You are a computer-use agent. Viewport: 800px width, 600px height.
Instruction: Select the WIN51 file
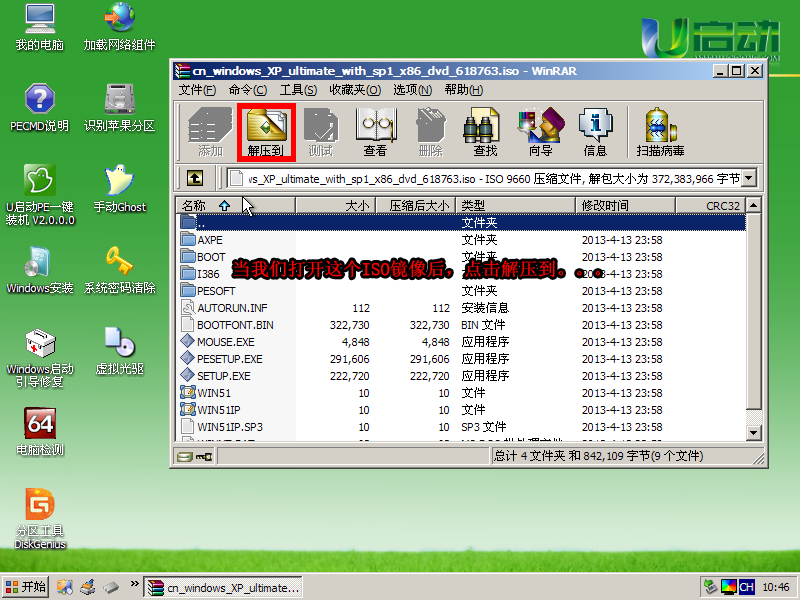click(x=461, y=393)
